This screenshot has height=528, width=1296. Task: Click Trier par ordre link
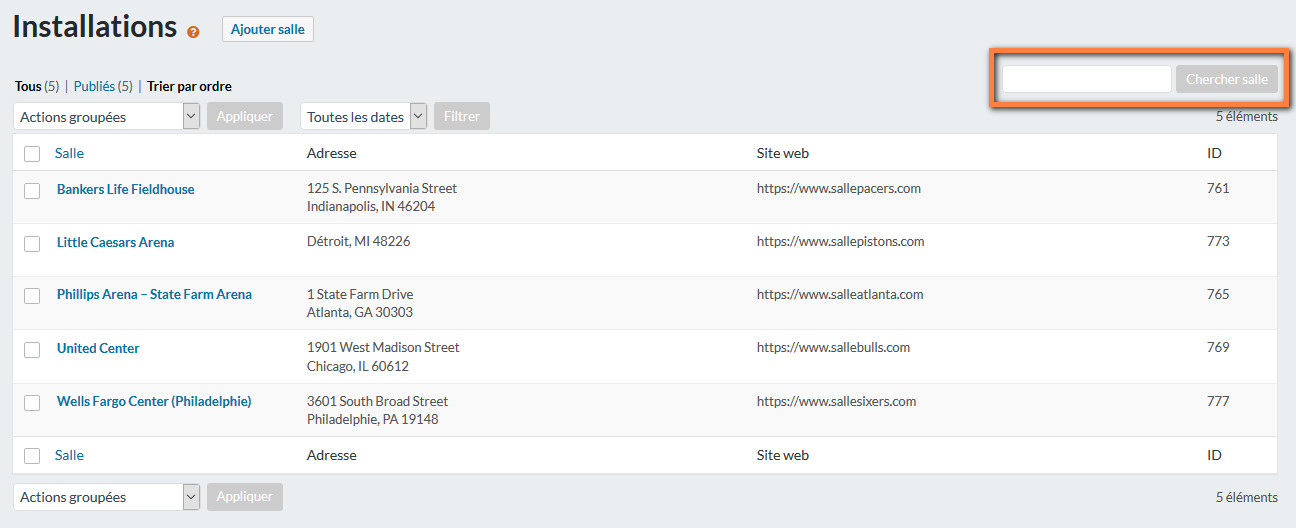[189, 87]
